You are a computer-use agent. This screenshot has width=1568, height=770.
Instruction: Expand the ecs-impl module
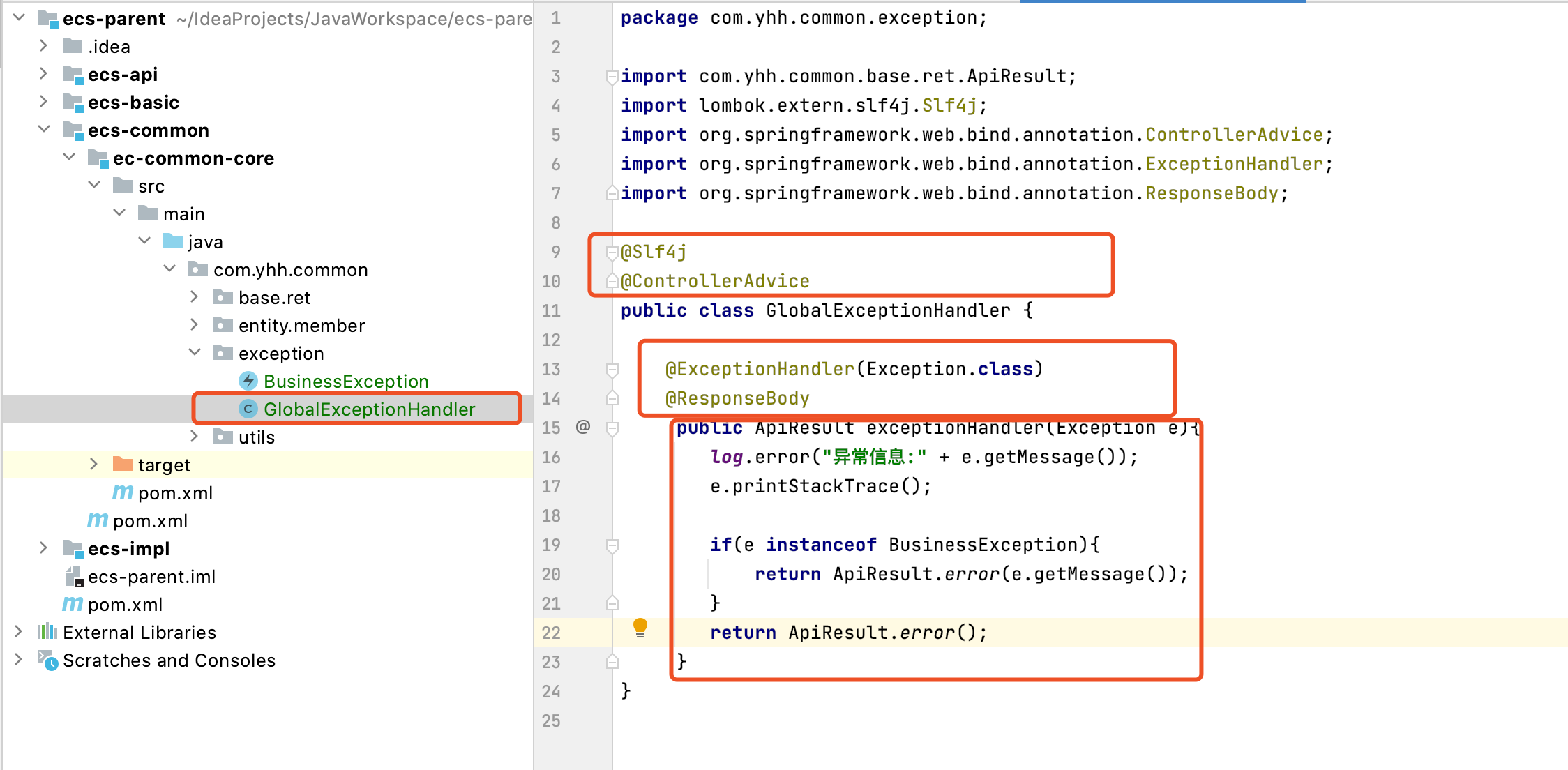[43, 548]
